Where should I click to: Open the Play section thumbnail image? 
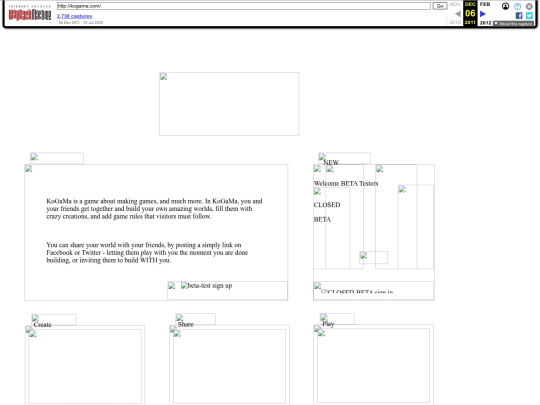pos(373,365)
